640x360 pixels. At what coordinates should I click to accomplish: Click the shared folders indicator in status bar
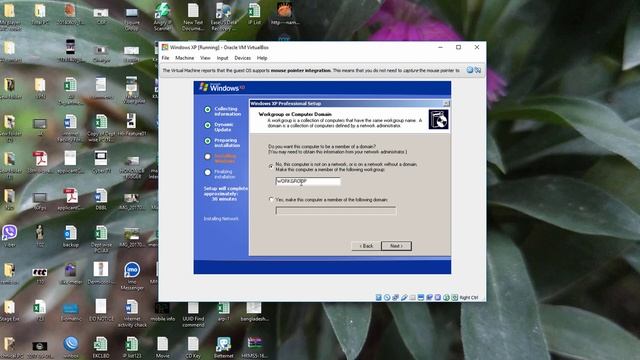pos(413,297)
